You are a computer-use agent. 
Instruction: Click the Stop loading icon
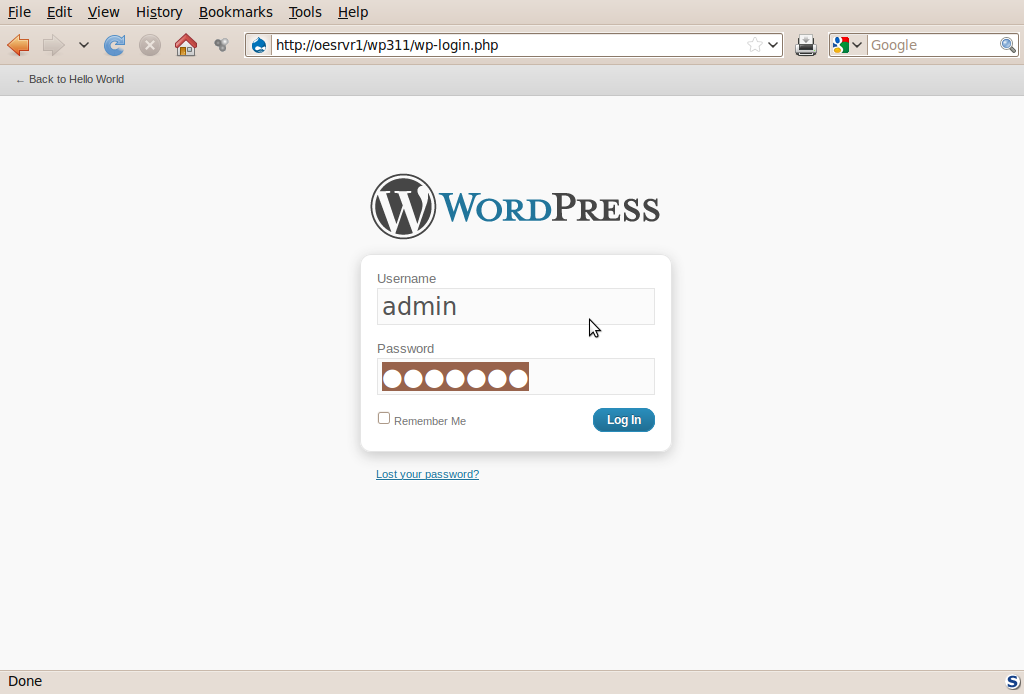coord(150,45)
